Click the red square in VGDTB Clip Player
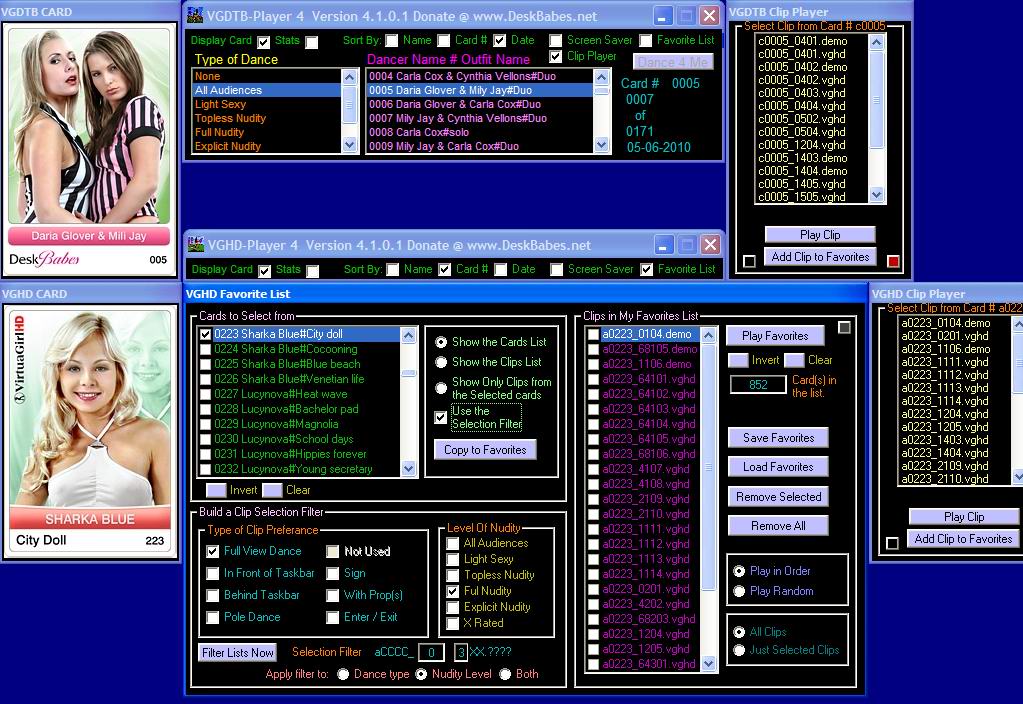The width and height of the screenshot is (1023, 704). click(893, 262)
